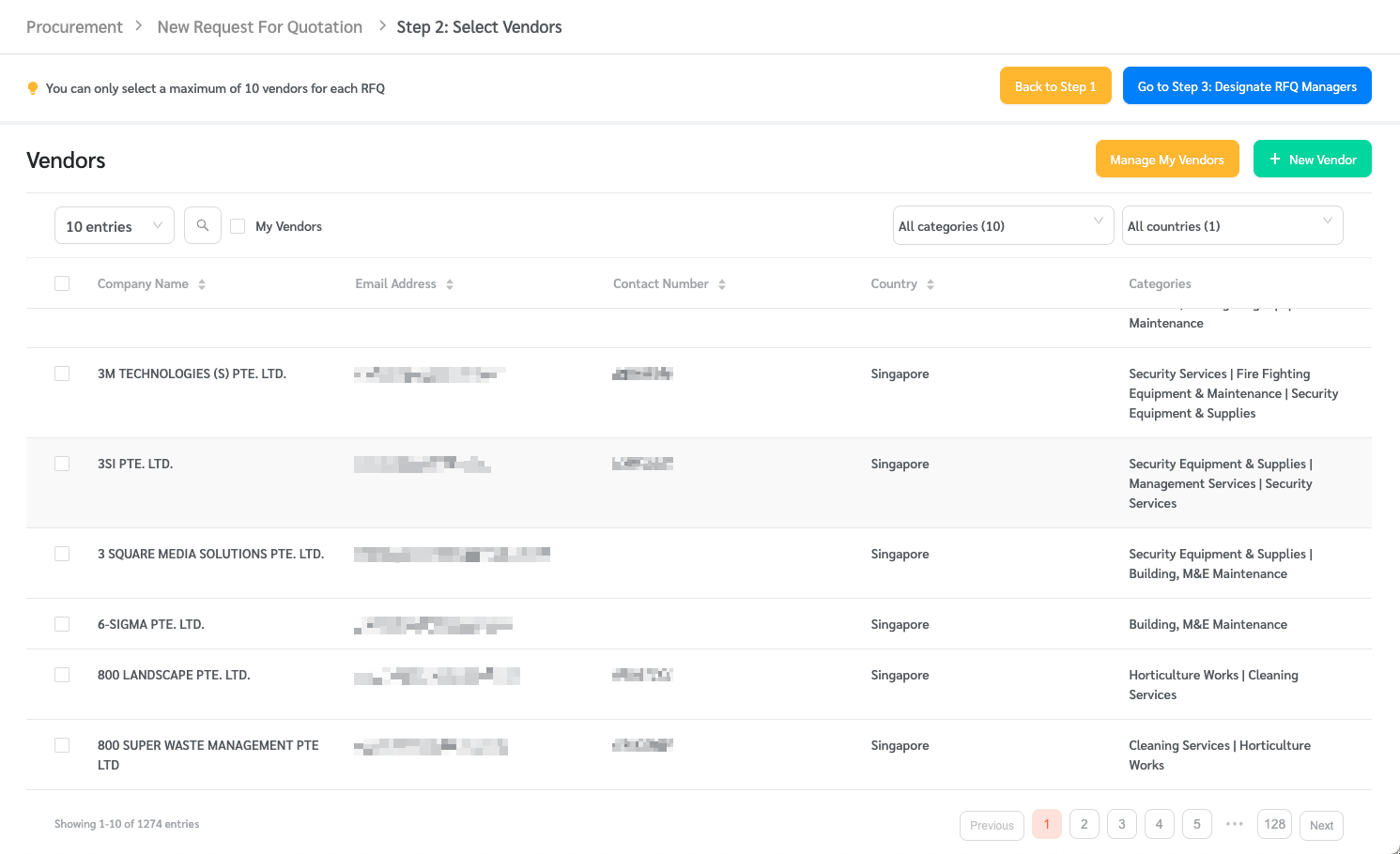This screenshot has width=1400, height=854.
Task: Sort the Country column
Action: point(930,283)
